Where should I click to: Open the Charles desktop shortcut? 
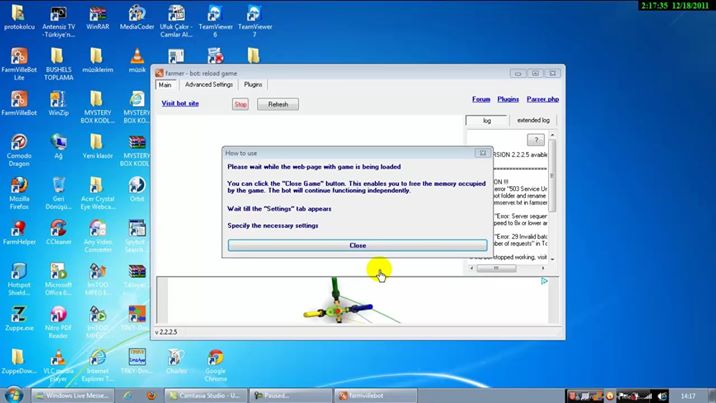pos(176,361)
